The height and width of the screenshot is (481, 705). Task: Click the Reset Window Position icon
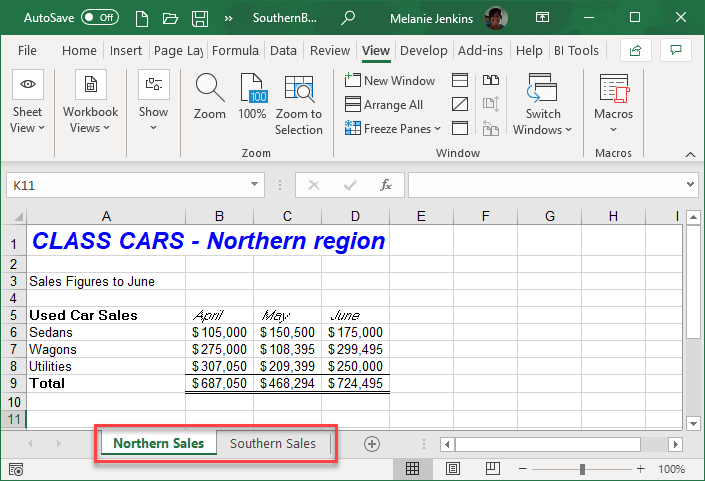point(491,129)
